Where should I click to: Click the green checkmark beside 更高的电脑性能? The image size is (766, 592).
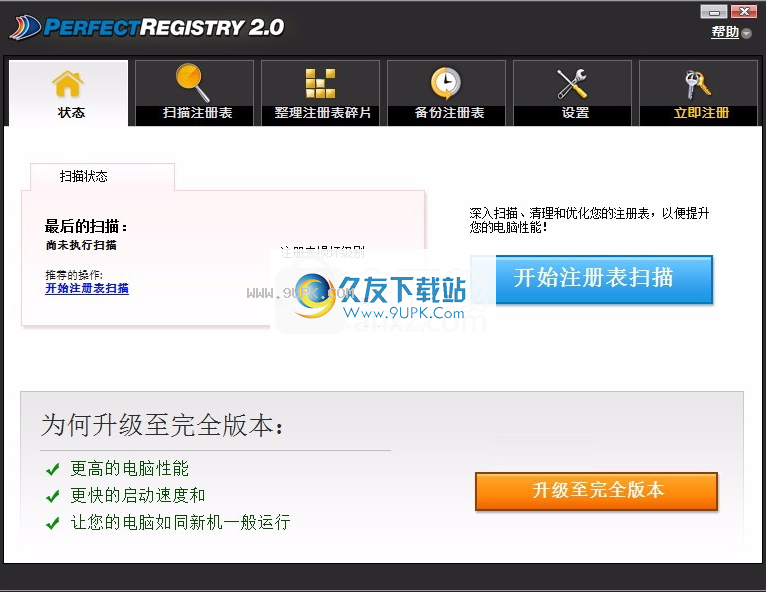tap(53, 469)
